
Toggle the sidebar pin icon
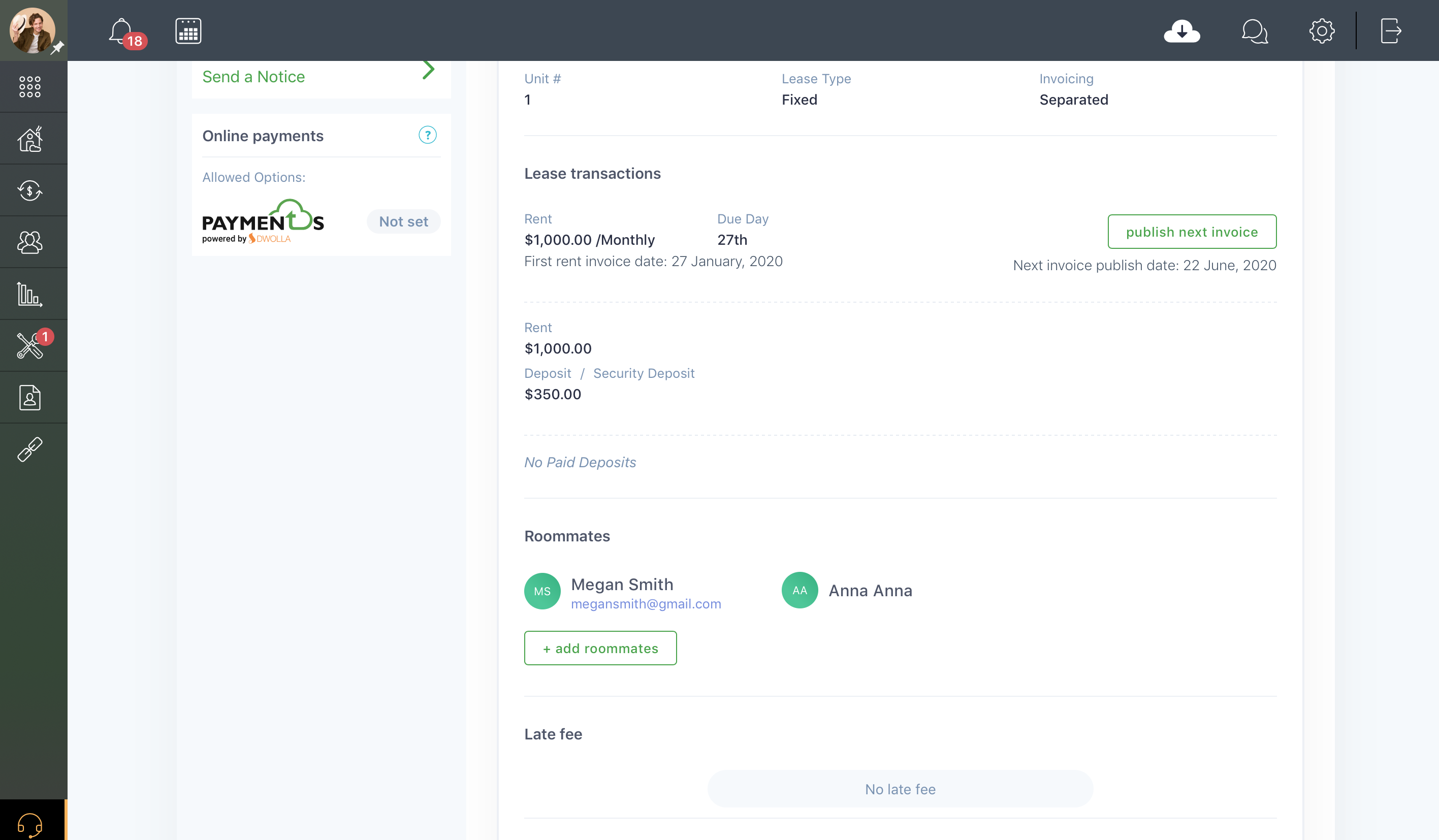click(58, 48)
